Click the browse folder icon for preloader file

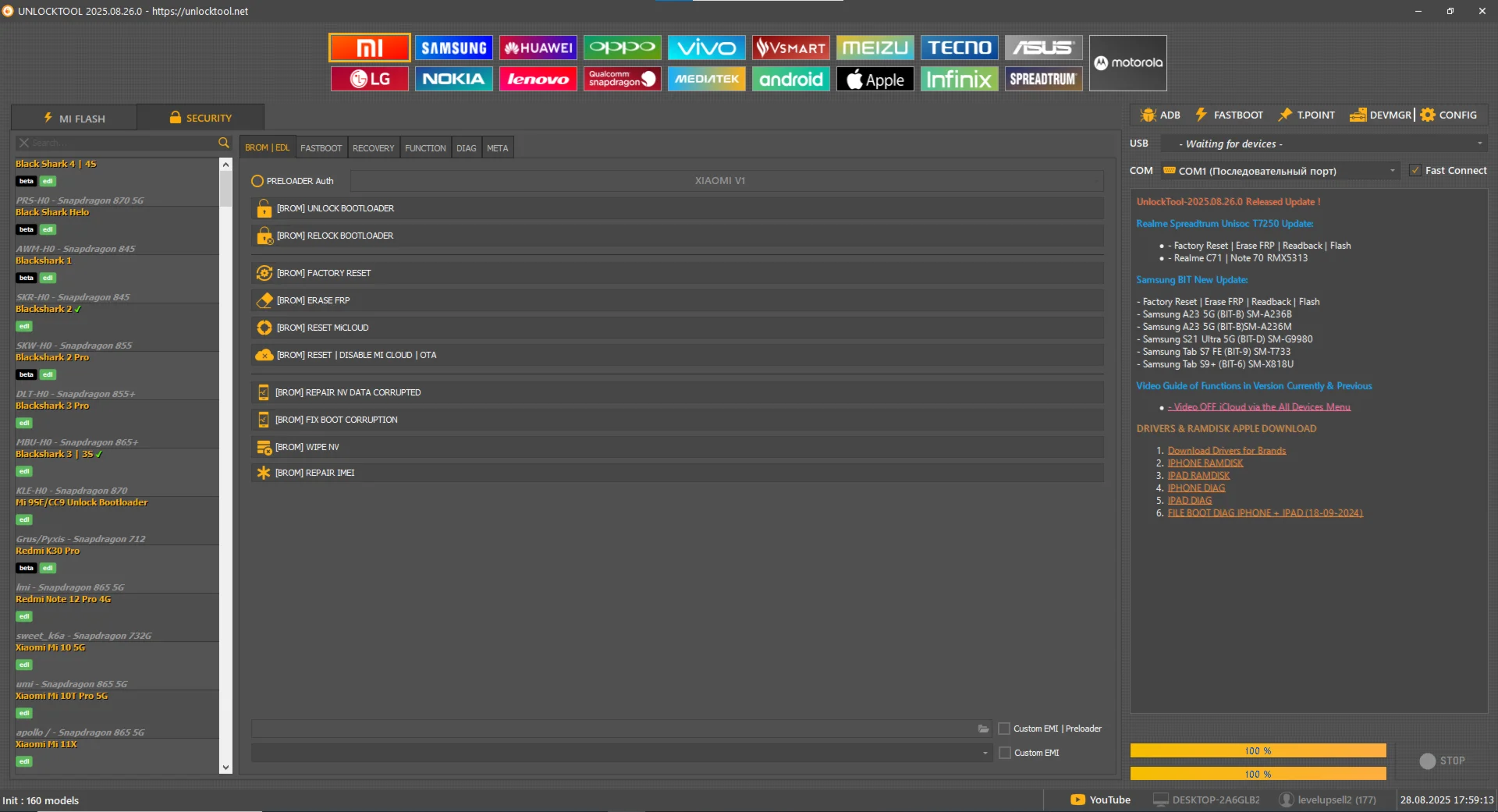pos(983,729)
